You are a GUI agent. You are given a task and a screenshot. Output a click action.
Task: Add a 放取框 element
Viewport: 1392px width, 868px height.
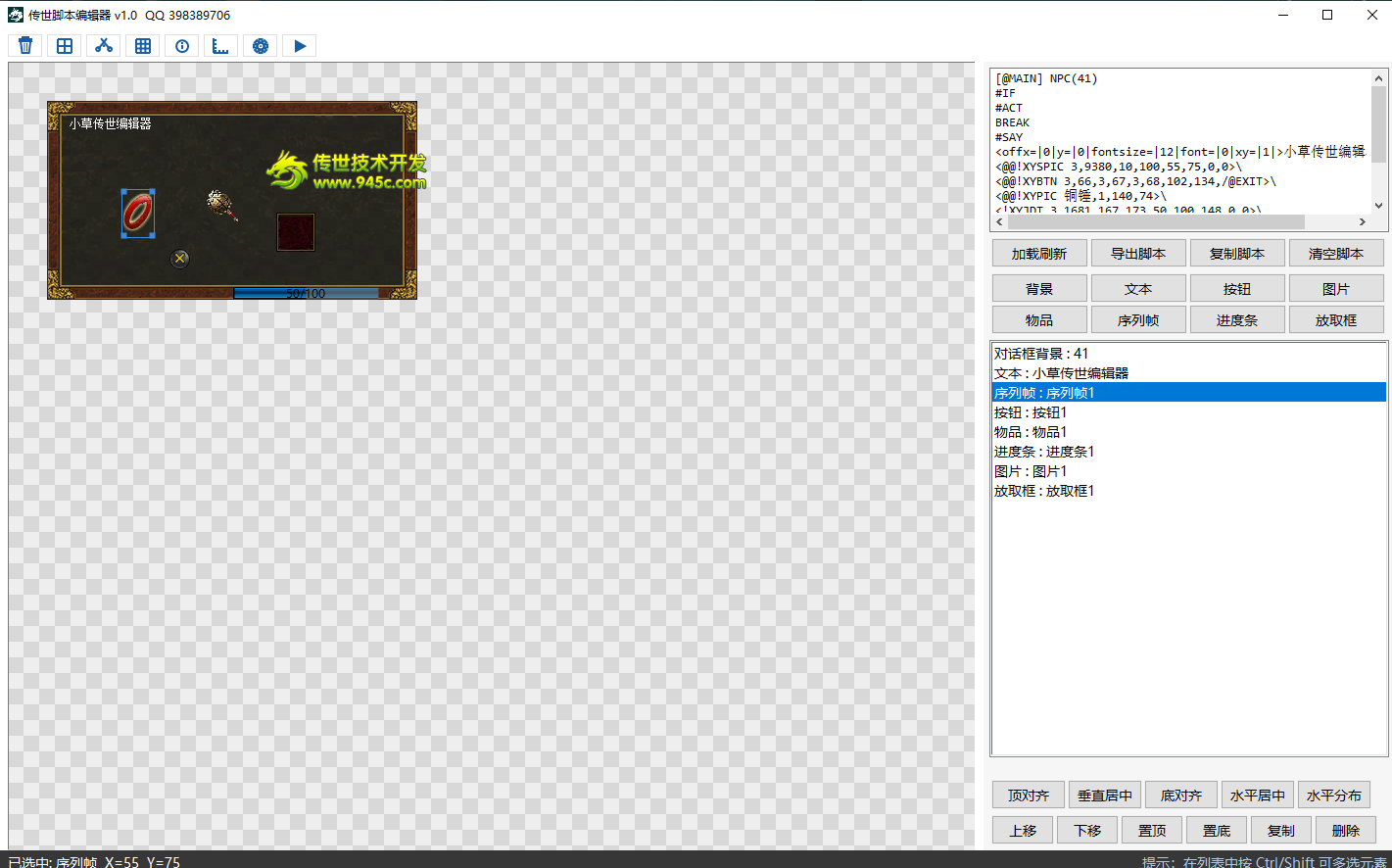(1336, 320)
